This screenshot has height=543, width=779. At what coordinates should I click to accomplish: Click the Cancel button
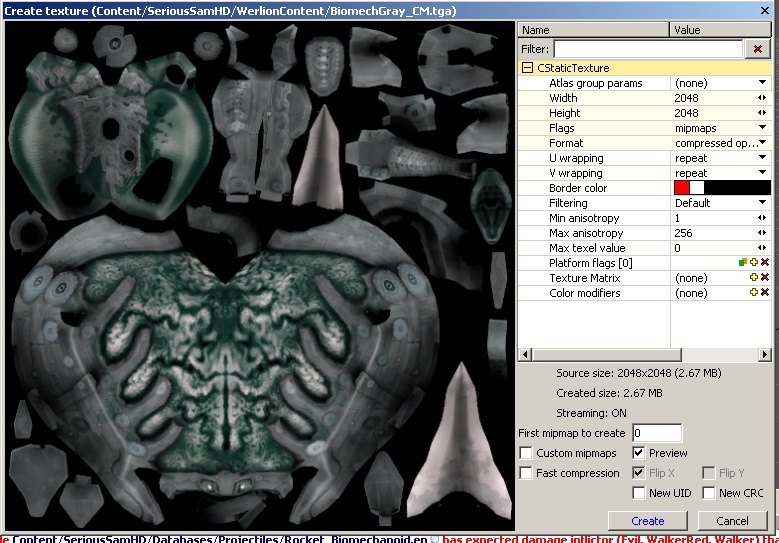[732, 521]
